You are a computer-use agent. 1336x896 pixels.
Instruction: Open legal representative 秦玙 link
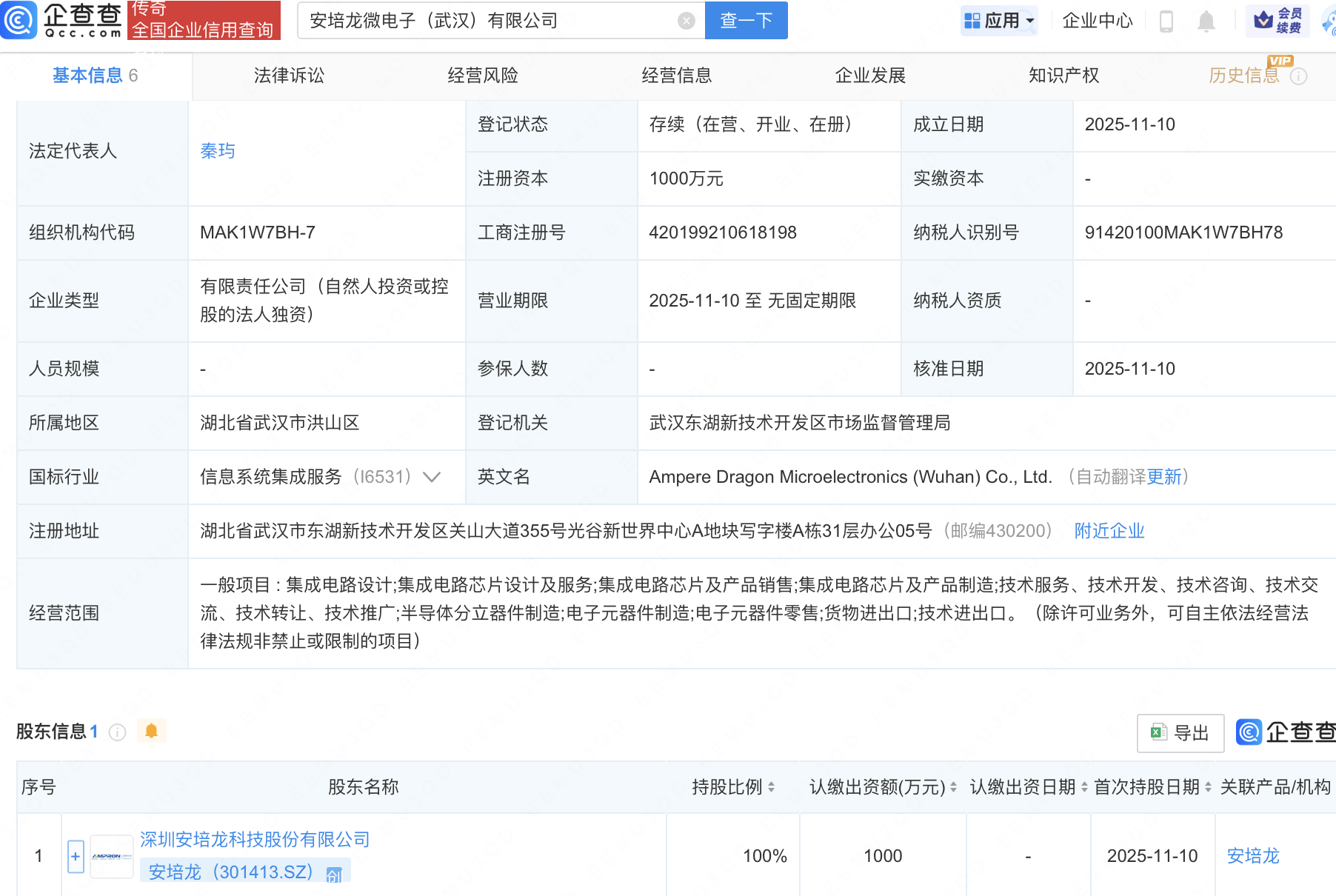pyautogui.click(x=218, y=151)
